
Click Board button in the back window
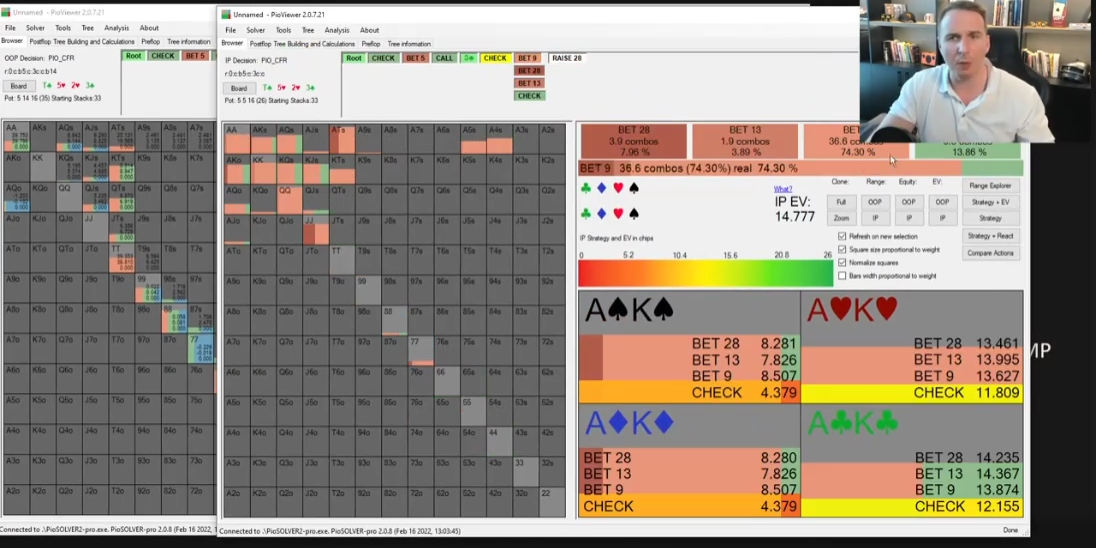[x=18, y=86]
